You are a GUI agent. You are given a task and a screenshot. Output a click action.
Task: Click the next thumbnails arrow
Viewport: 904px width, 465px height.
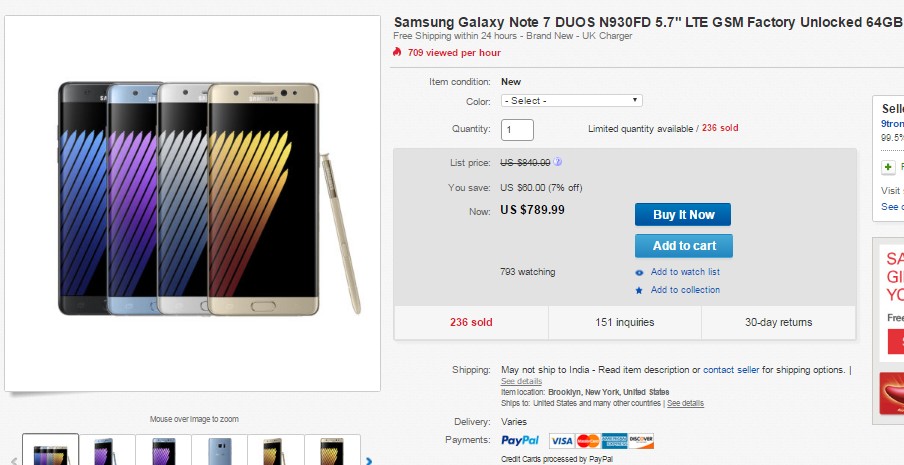[x=369, y=460]
